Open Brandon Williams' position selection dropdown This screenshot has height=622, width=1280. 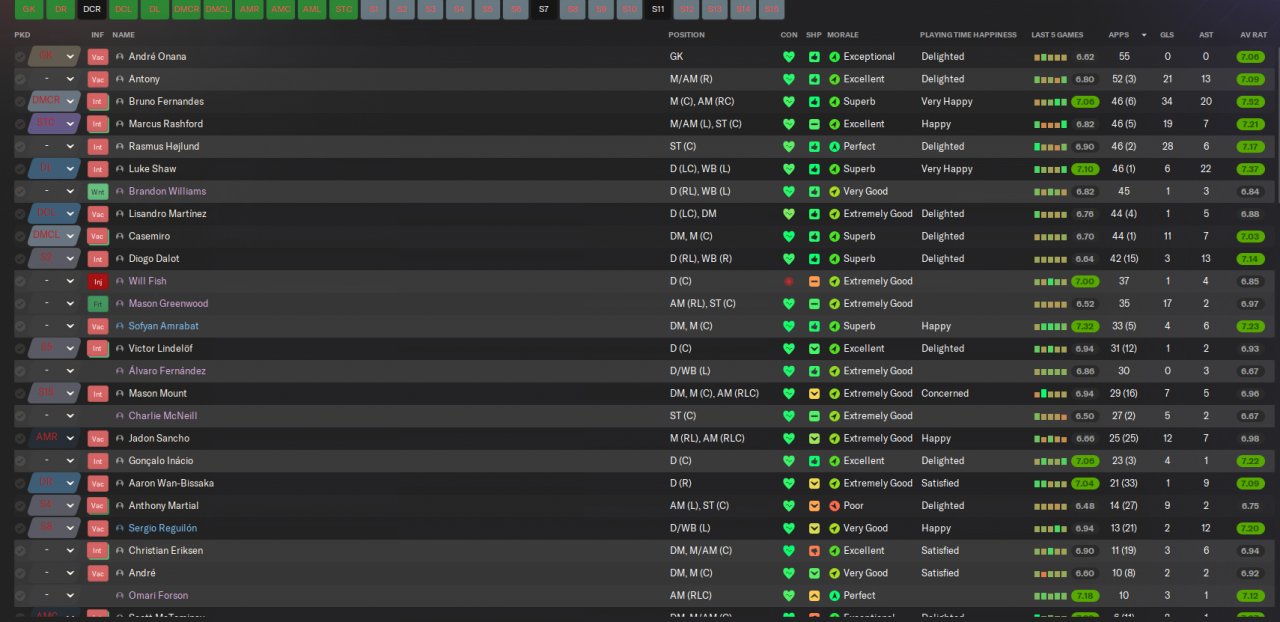(54, 192)
